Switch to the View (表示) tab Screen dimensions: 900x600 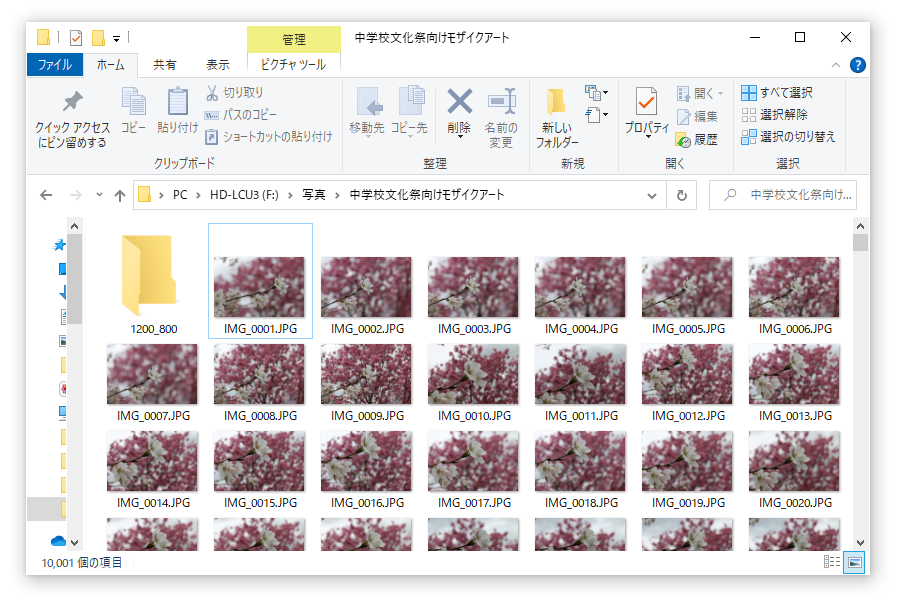coord(218,65)
